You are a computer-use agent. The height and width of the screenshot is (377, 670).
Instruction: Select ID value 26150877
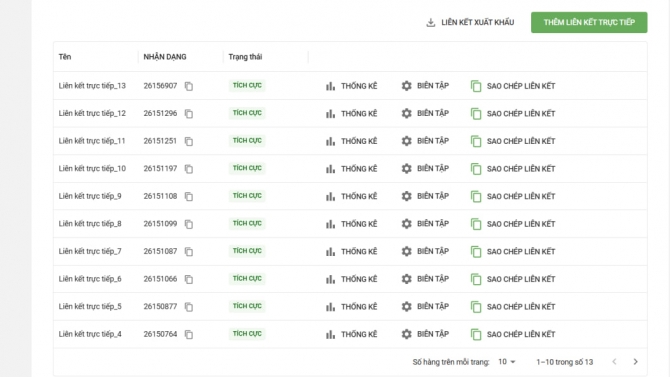click(160, 306)
